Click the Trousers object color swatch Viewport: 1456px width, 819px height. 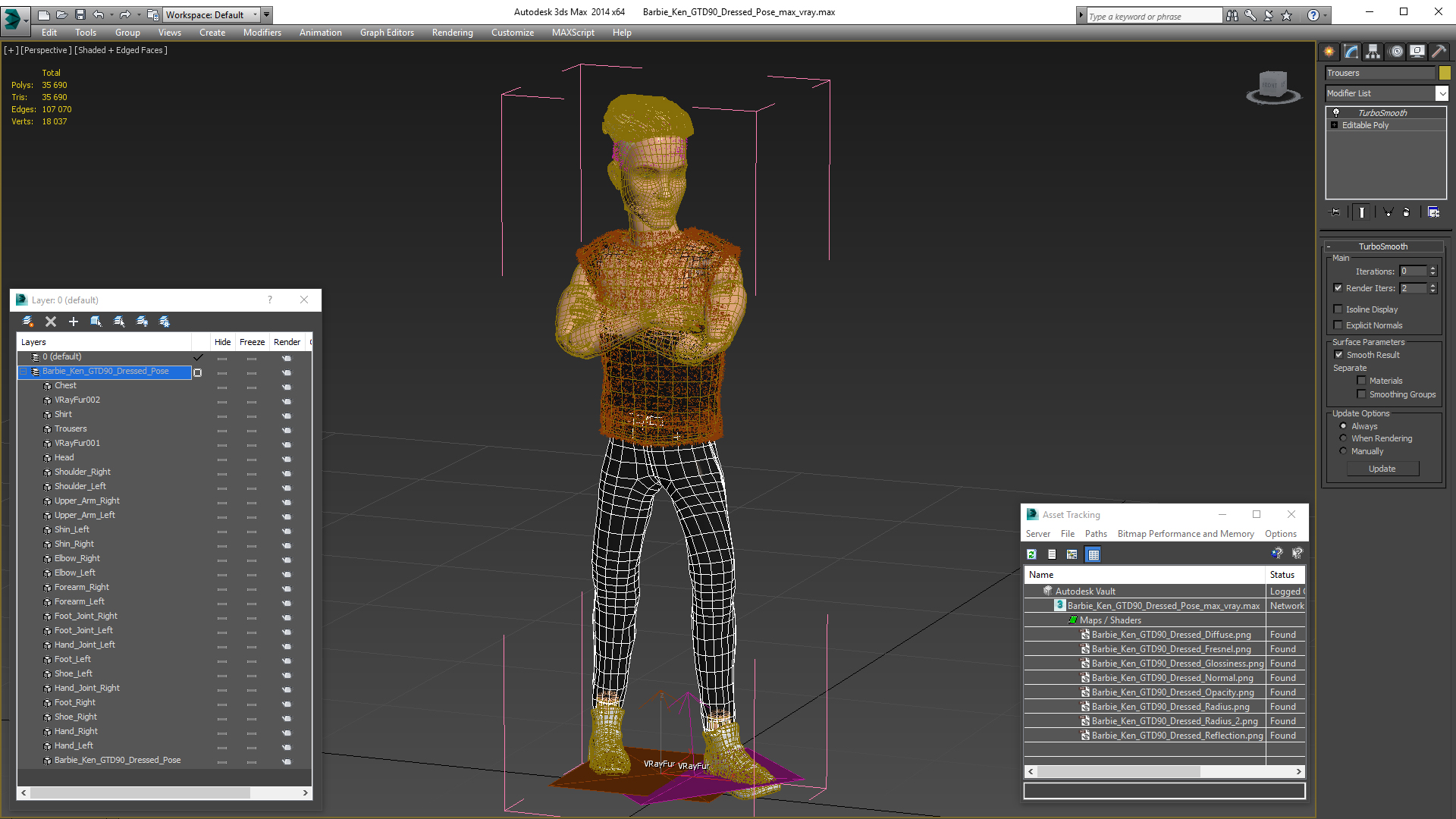[x=1445, y=73]
